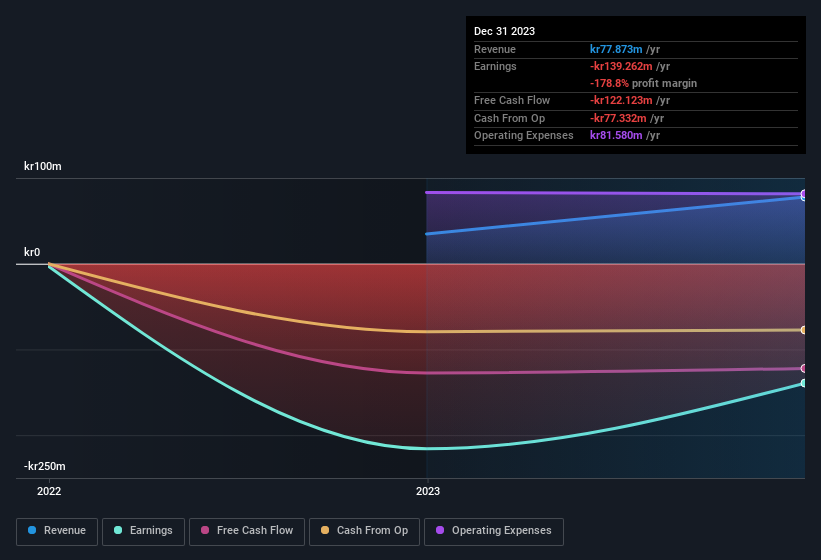This screenshot has height=560, width=821.
Task: Toggle the Revenue legend button
Action: pyautogui.click(x=57, y=531)
